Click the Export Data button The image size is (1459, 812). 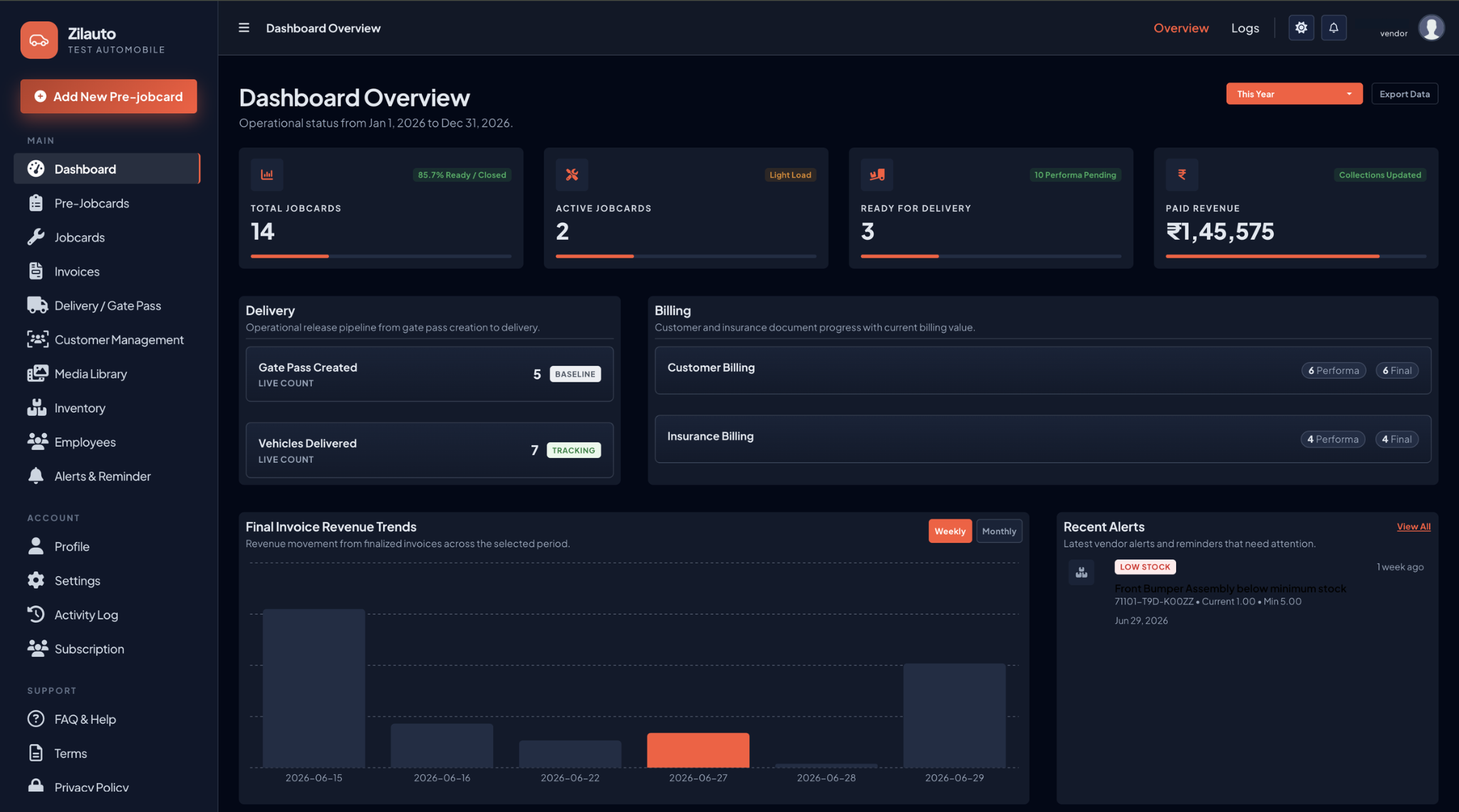pyautogui.click(x=1404, y=94)
